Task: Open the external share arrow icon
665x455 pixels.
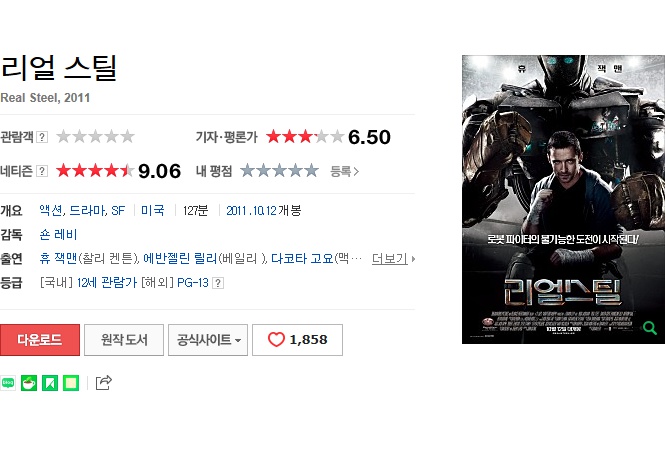Action: pyautogui.click(x=103, y=382)
